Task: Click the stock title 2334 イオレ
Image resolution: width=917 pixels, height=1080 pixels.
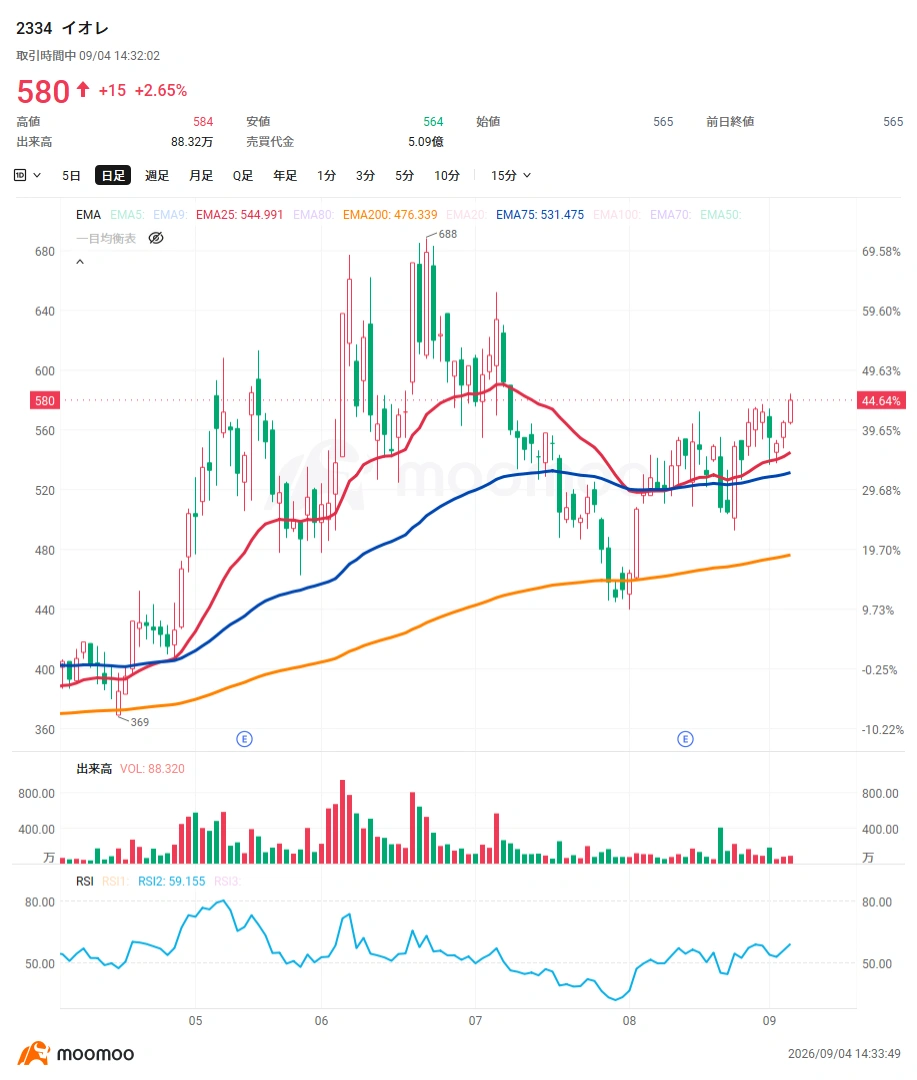Action: coord(62,28)
